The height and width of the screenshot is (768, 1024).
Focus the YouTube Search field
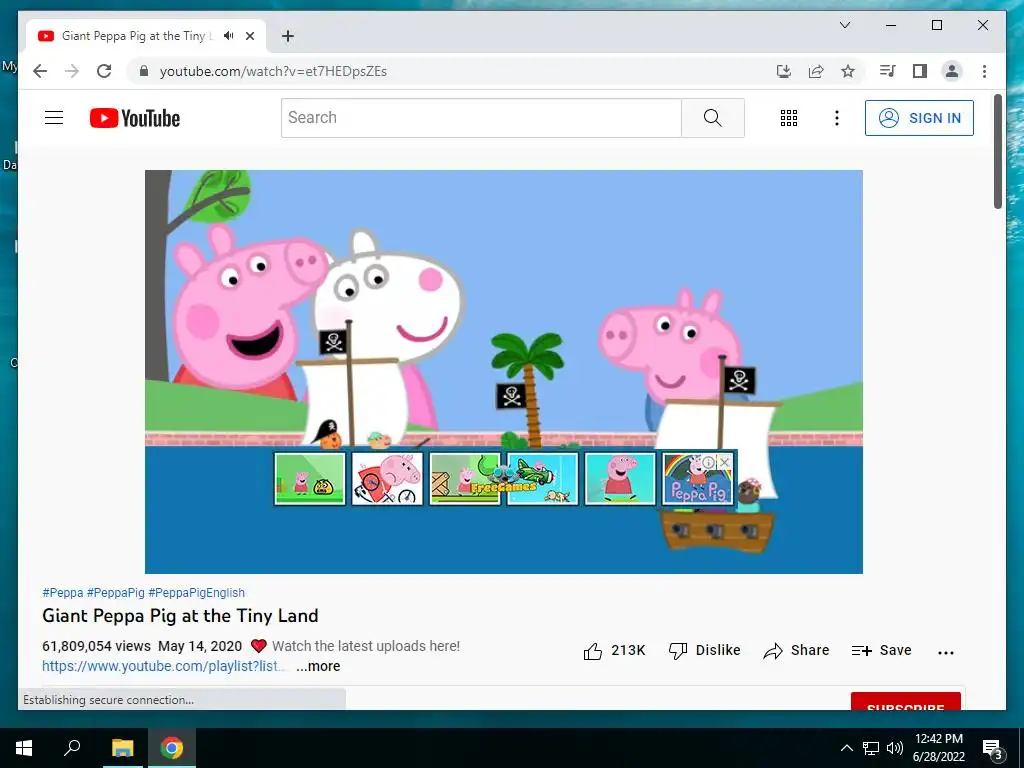[x=481, y=118]
